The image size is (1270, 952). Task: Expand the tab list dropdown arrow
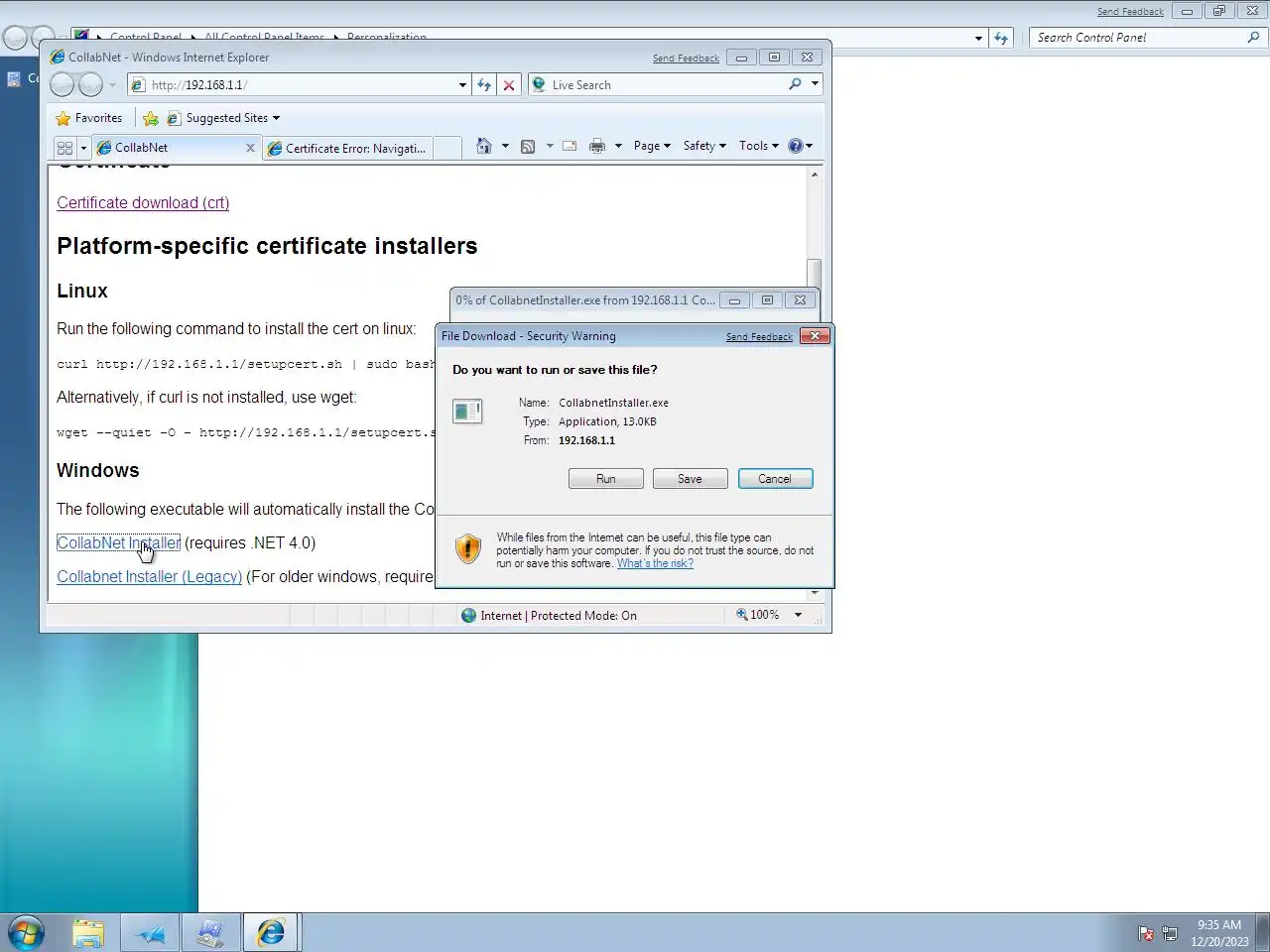tap(83, 148)
